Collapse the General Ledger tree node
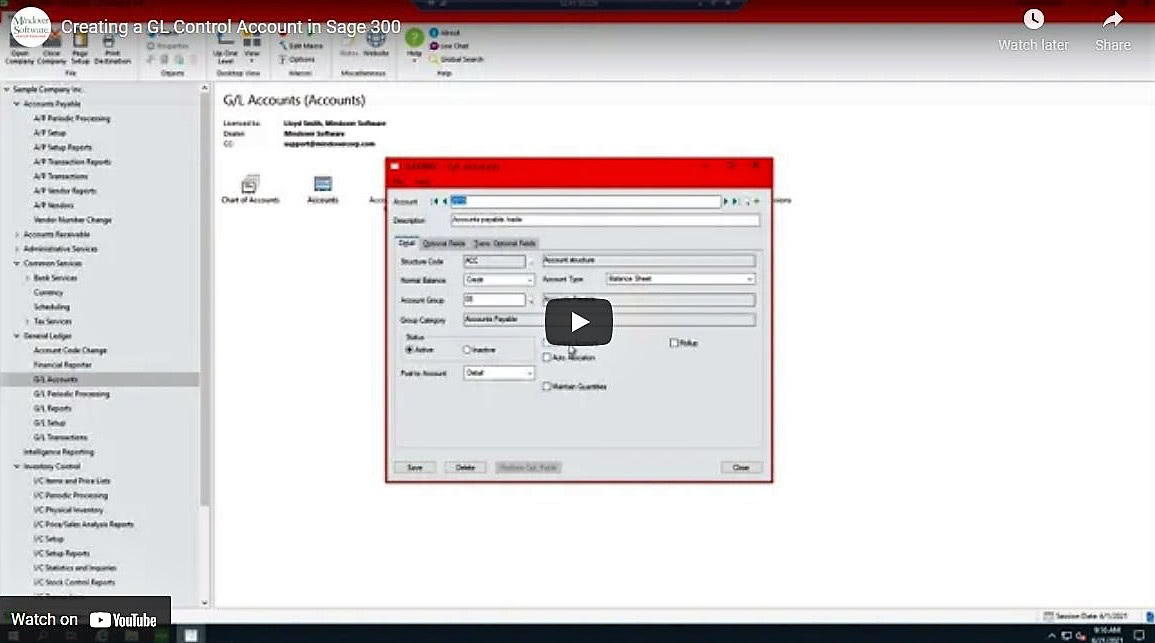Image resolution: width=1155 pixels, height=643 pixels. tap(16, 336)
